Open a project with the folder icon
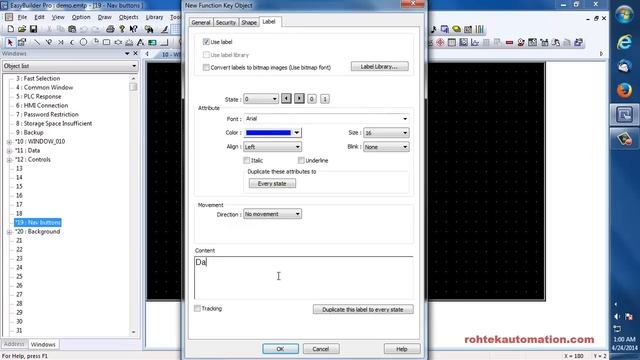 pos(22,29)
